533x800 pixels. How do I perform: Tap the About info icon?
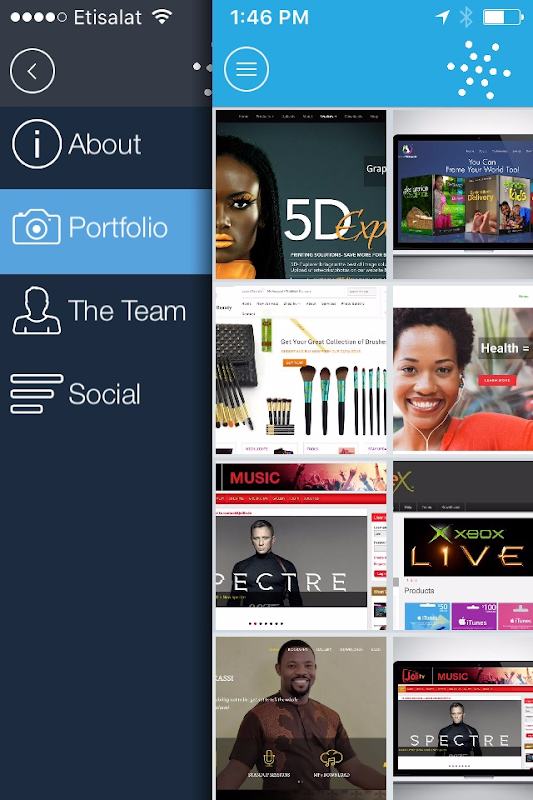(x=37, y=144)
